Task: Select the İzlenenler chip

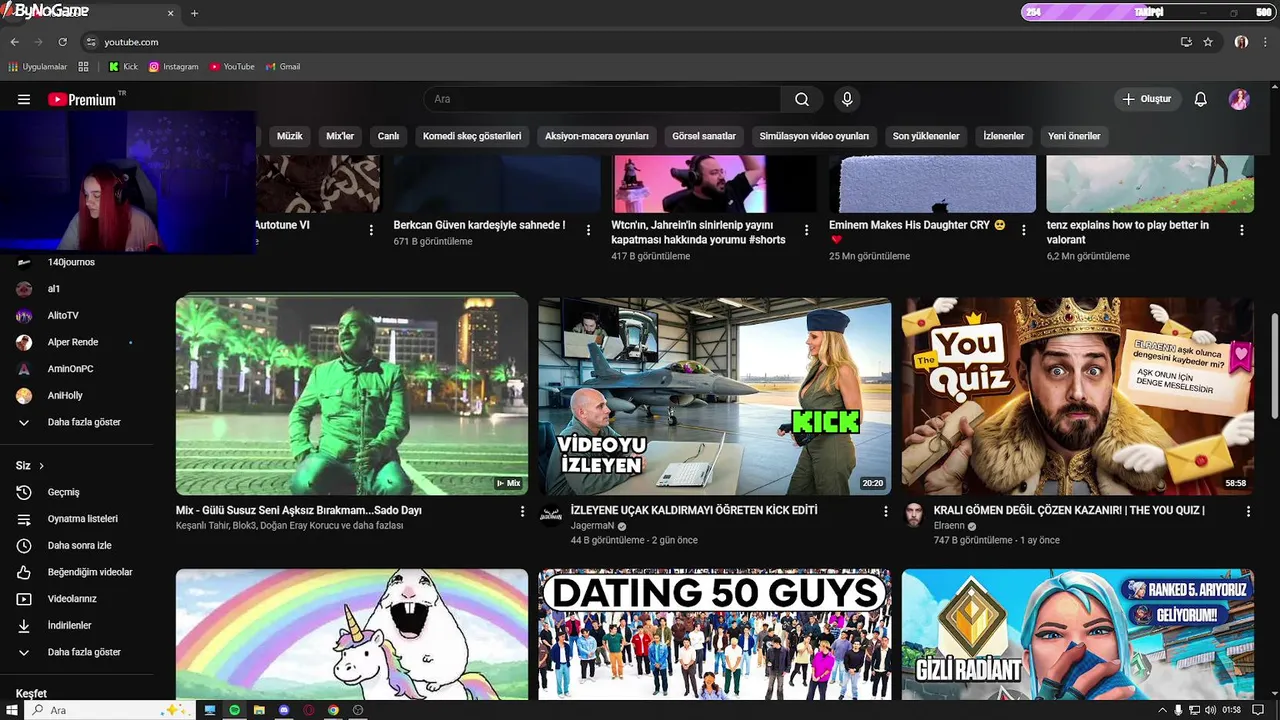Action: point(1004,136)
